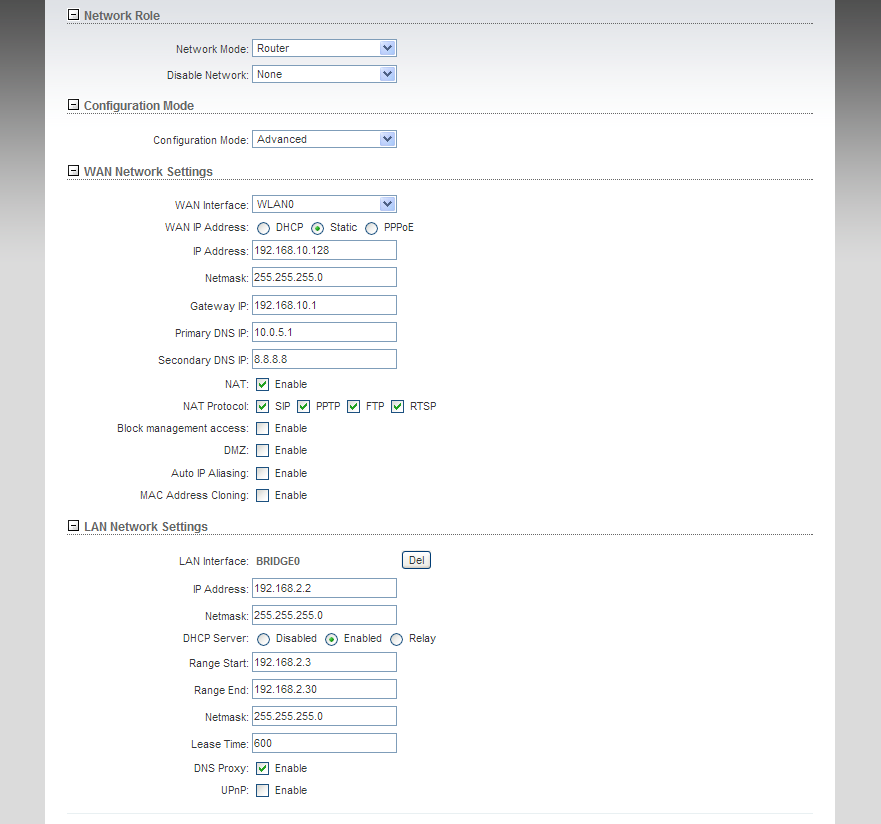The image size is (881, 824).
Task: Open the WAN Interface dropdown
Action: (x=324, y=204)
